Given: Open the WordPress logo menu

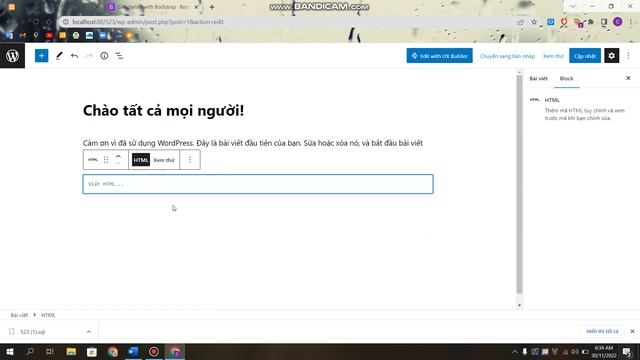Looking at the screenshot, I should 12,56.
